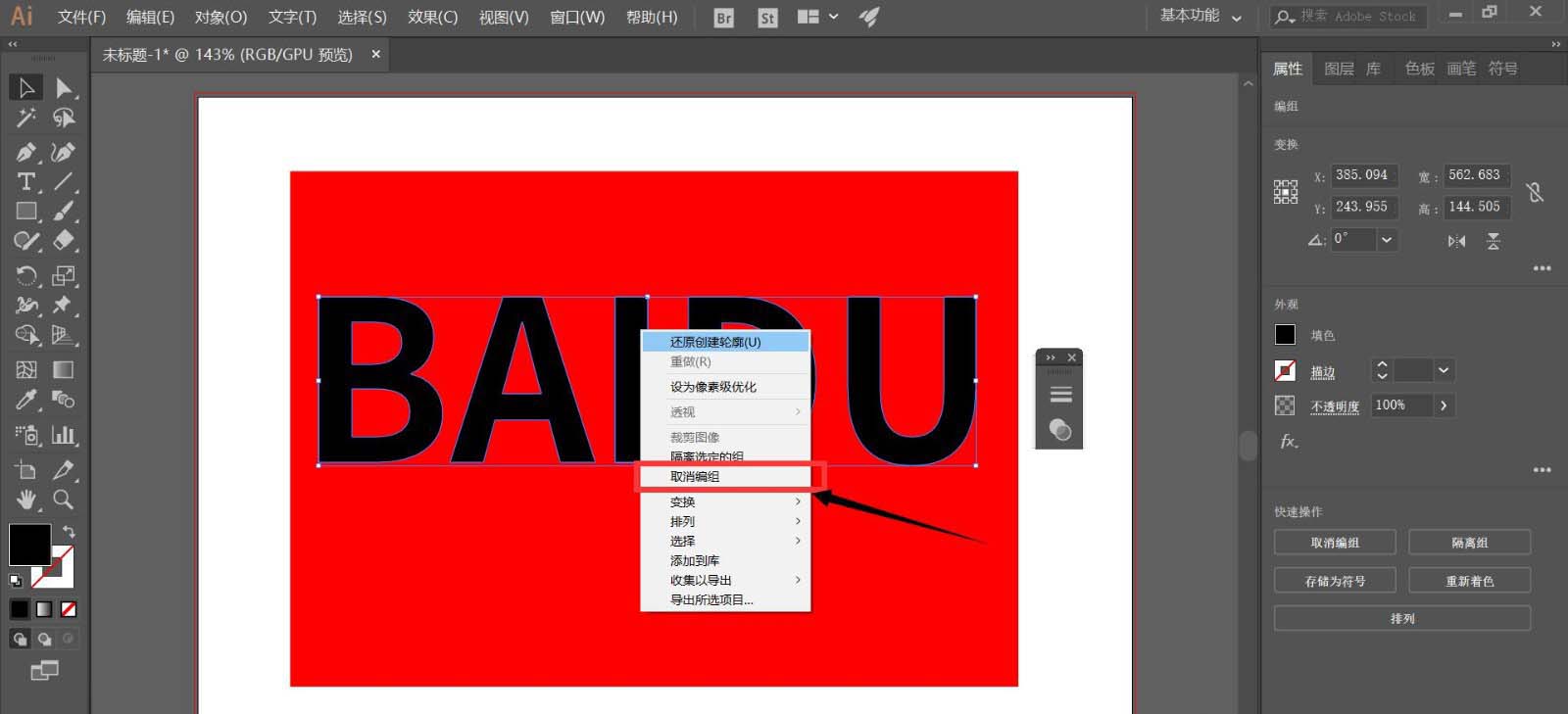The image size is (1568, 714).
Task: Flip selection vertically in Transform section
Action: pos(1494,241)
